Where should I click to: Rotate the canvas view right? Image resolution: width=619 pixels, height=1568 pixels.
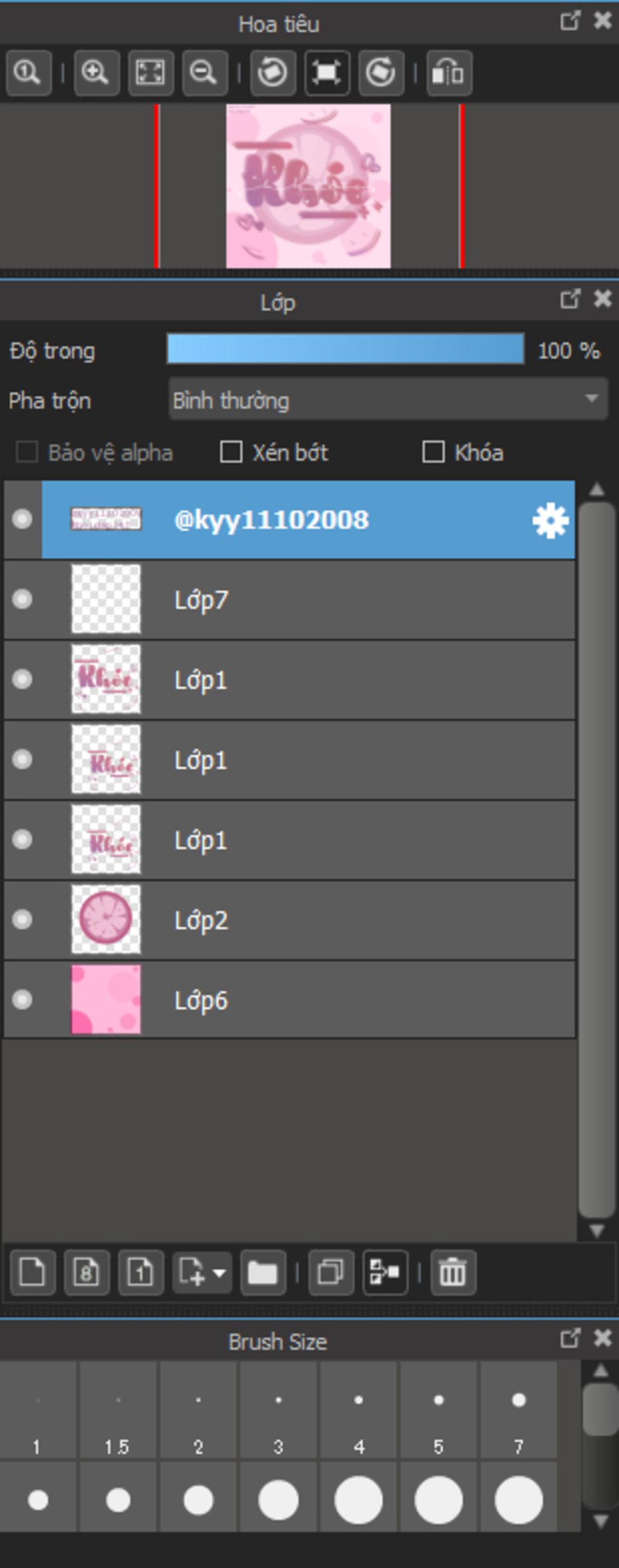(381, 73)
